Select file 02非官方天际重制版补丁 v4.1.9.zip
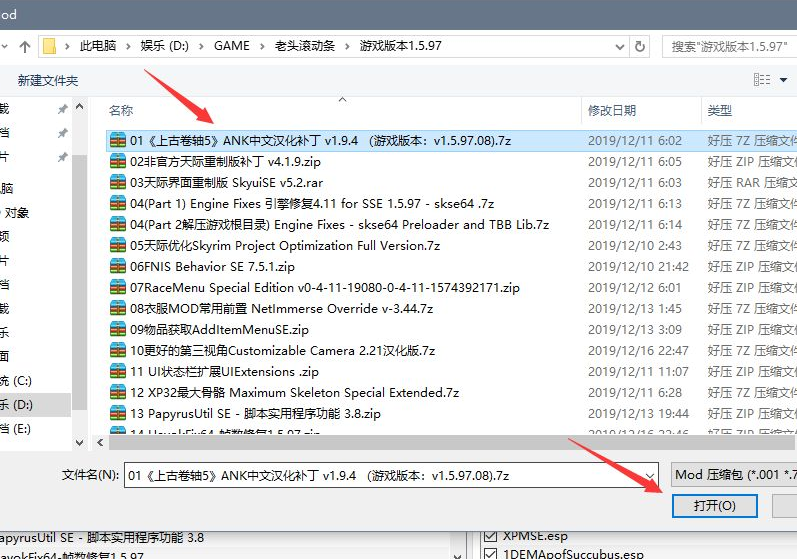 [225, 162]
